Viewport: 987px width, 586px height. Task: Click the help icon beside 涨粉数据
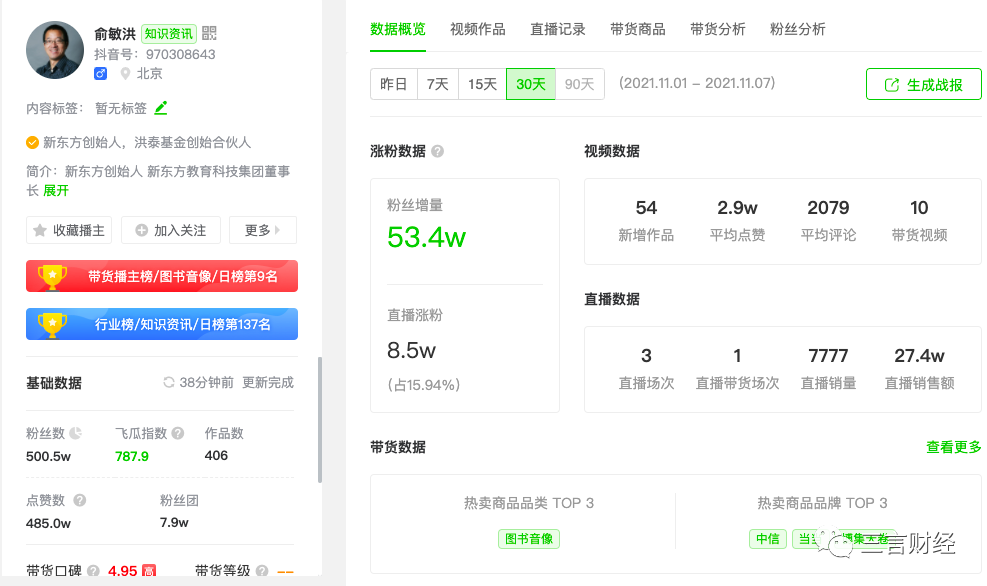point(437,151)
